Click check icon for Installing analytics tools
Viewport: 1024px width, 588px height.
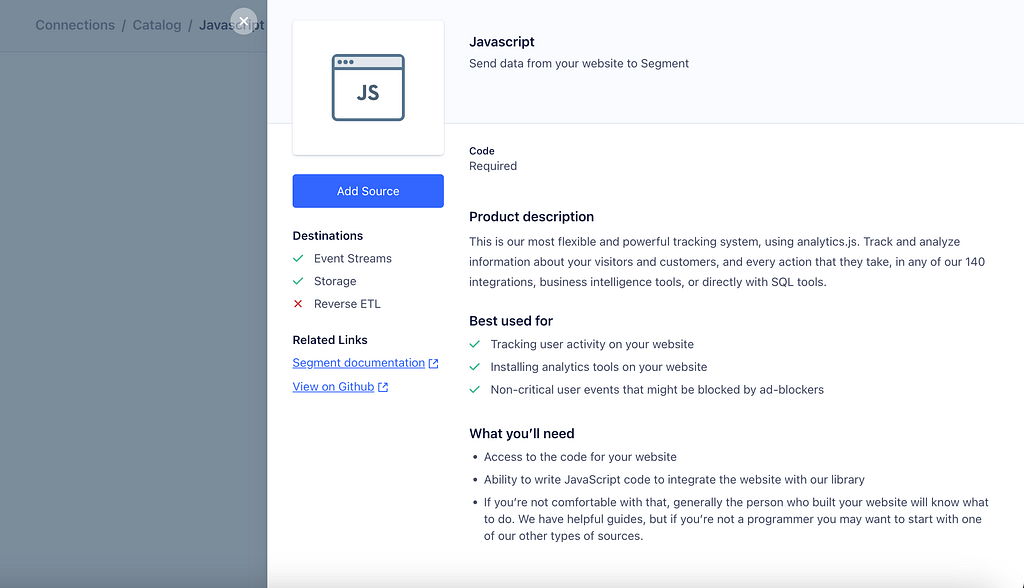point(475,367)
